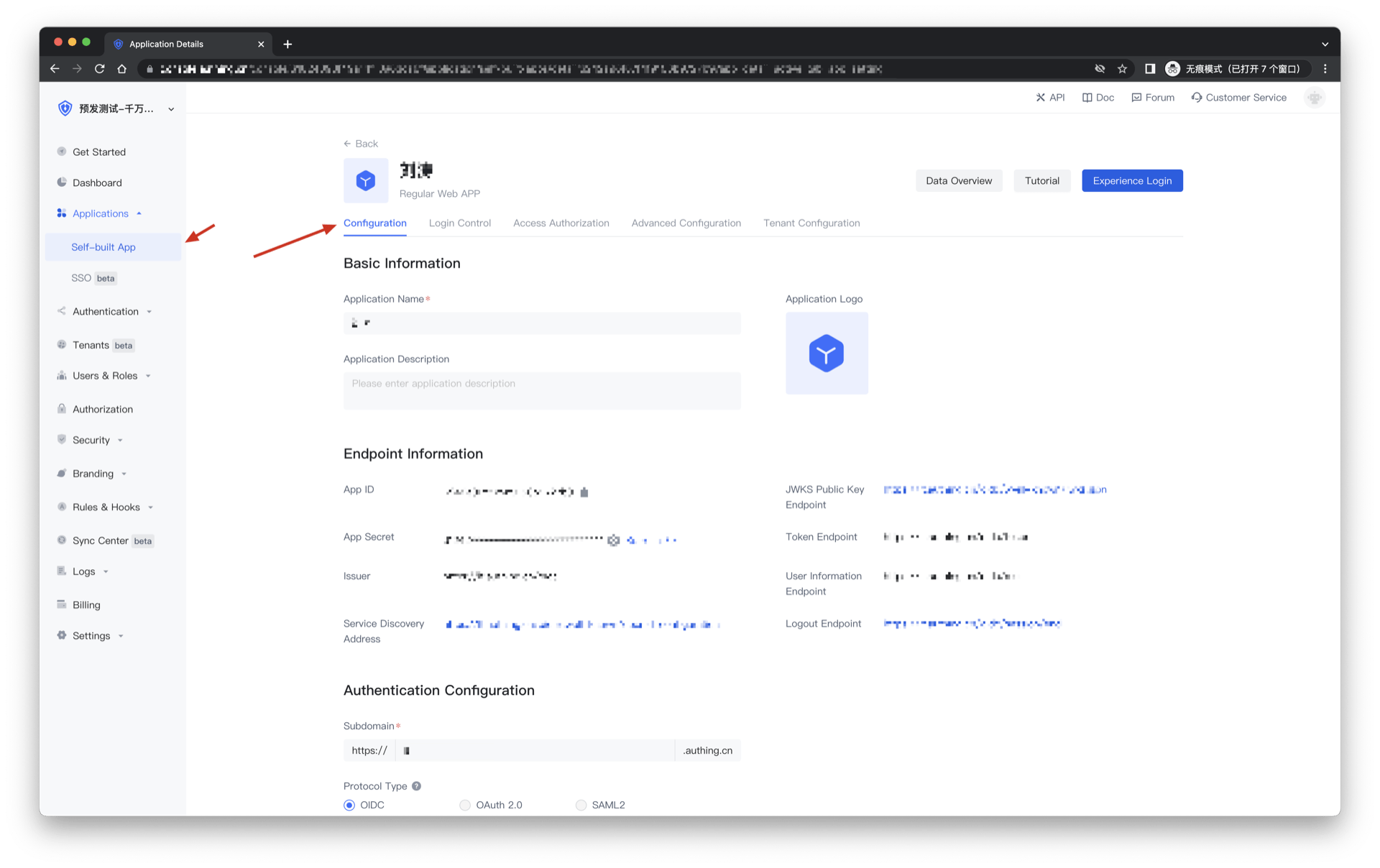The width and height of the screenshot is (1380, 868).
Task: Open the Advanced Configuration tab
Action: (686, 223)
